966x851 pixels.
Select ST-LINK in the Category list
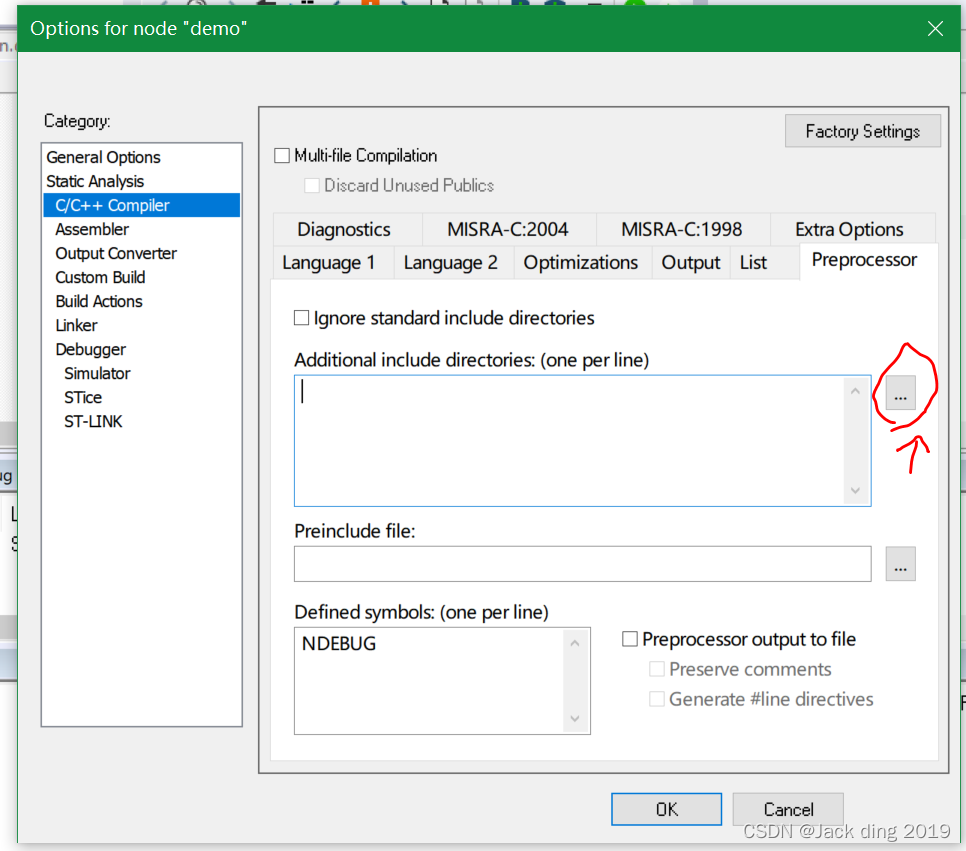pyautogui.click(x=93, y=421)
